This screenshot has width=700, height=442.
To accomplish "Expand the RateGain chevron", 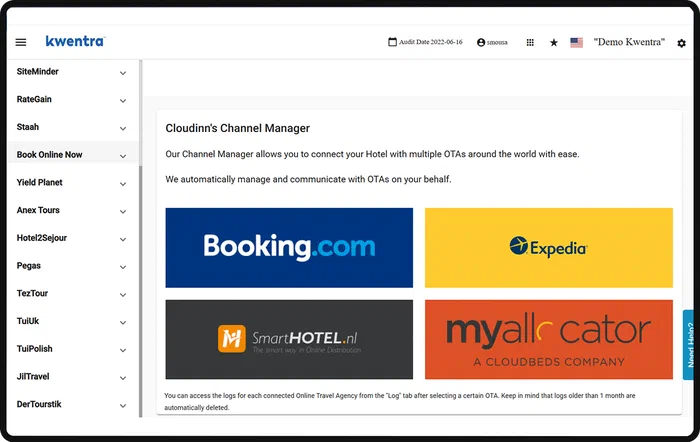I will pyautogui.click(x=123, y=100).
